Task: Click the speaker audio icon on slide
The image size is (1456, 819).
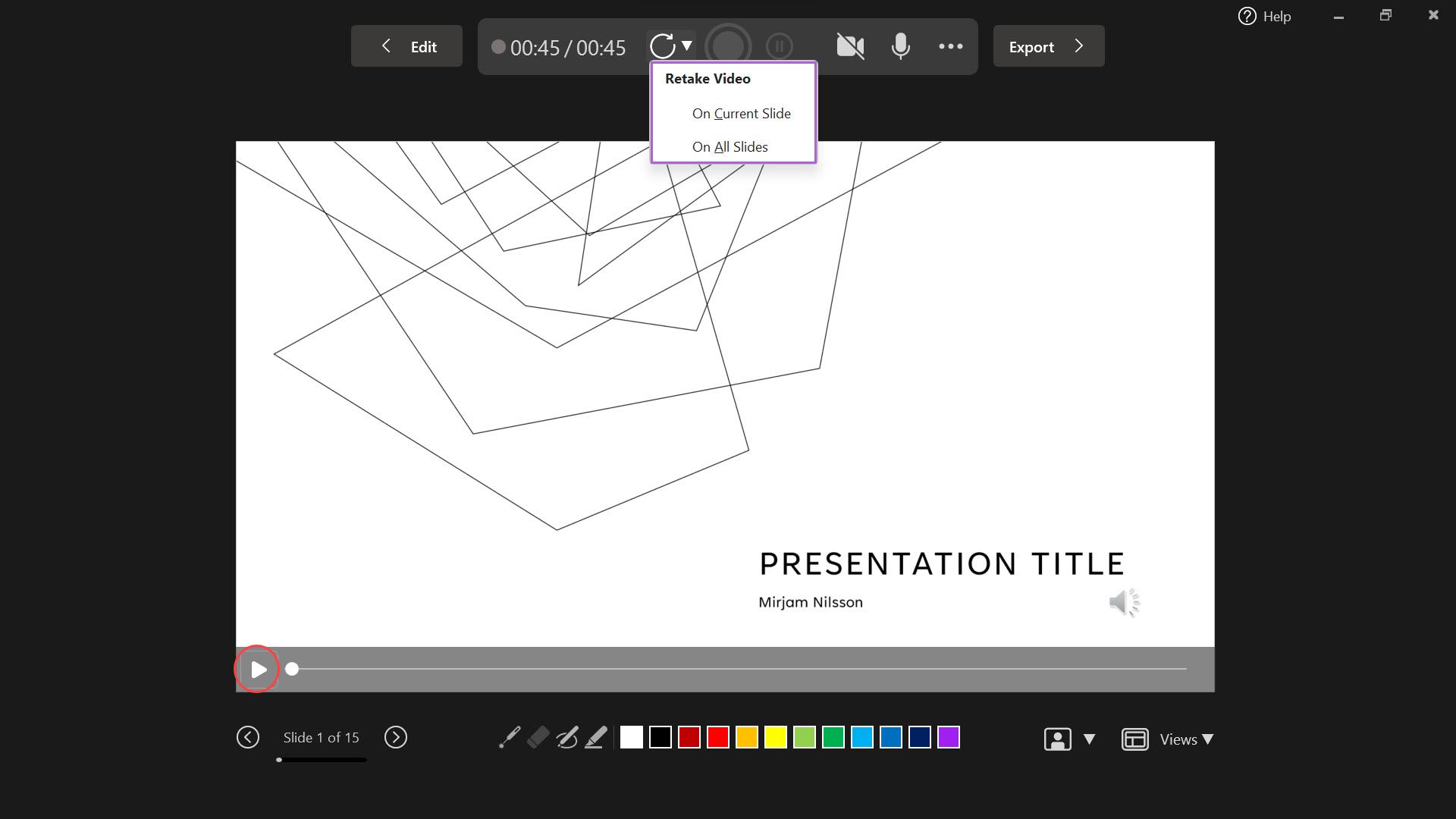Action: pos(1124,603)
